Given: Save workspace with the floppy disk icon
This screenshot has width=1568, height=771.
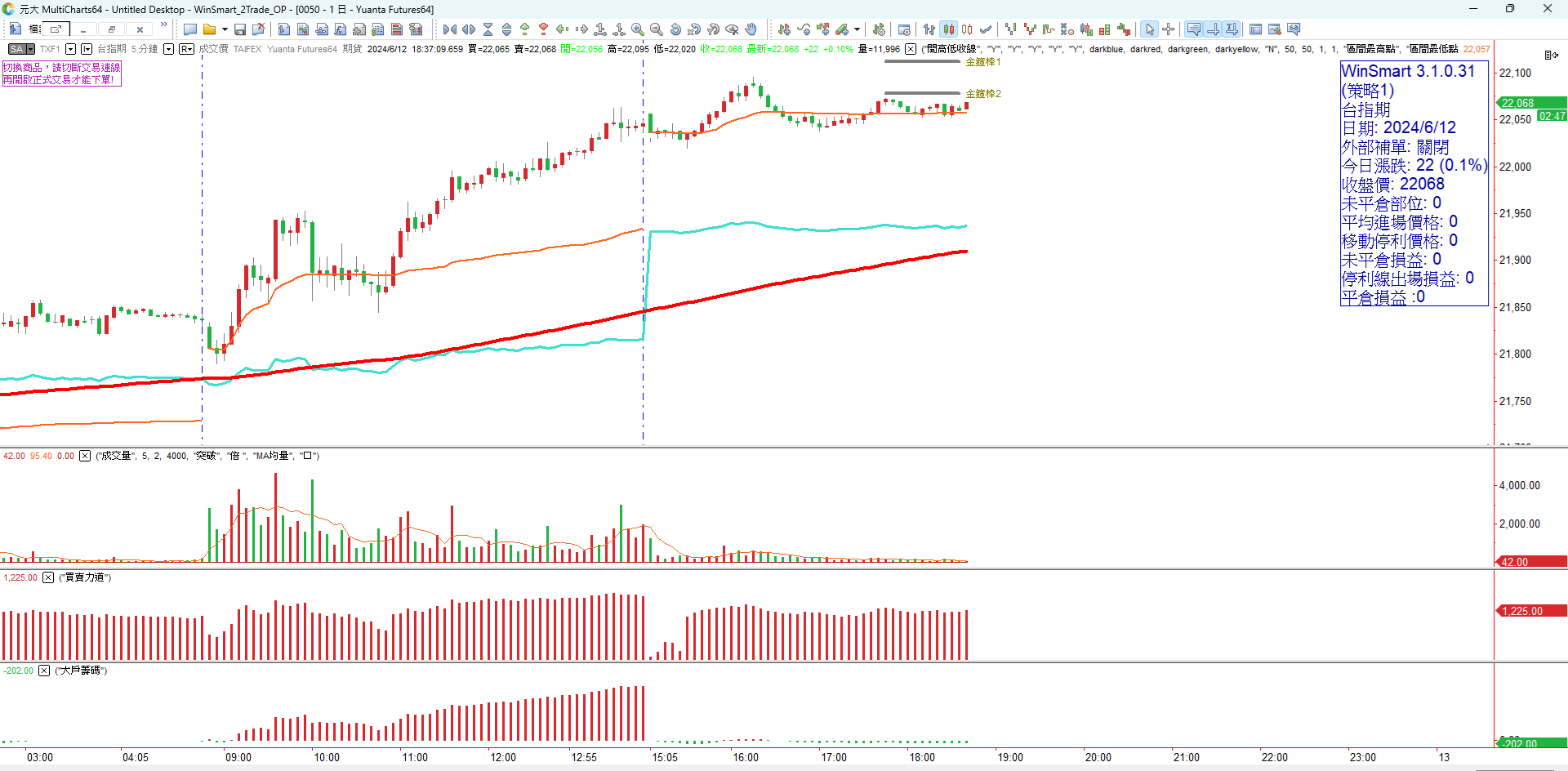Looking at the screenshot, I should tap(240, 29).
